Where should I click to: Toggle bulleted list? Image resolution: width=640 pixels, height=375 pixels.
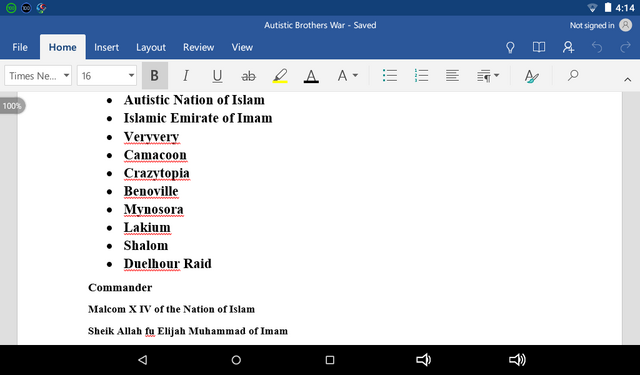[x=390, y=75]
